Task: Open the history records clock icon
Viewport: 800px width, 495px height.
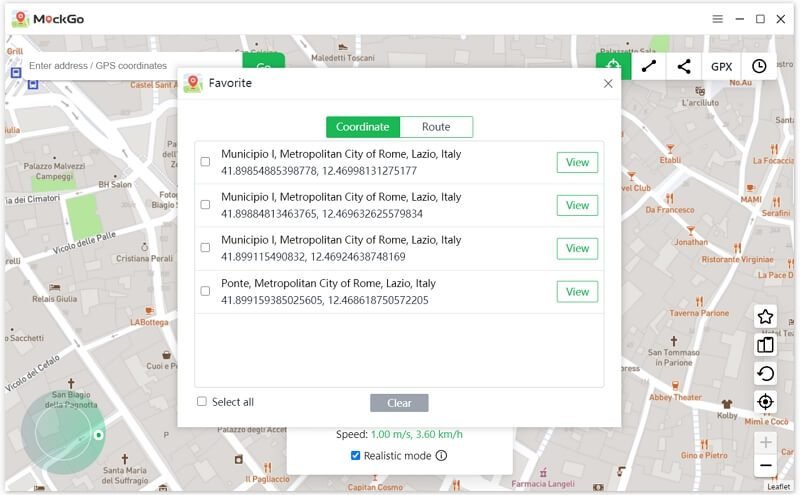Action: [x=759, y=67]
